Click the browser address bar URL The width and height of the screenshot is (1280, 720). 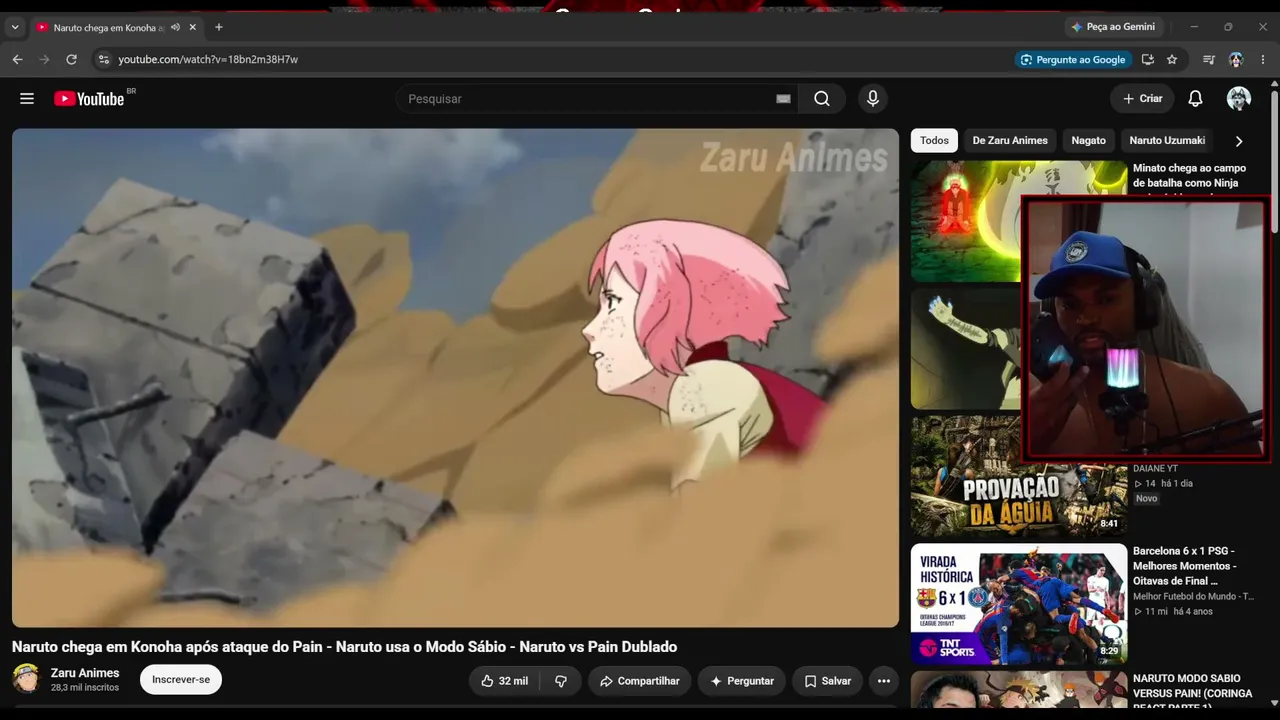pos(208,60)
